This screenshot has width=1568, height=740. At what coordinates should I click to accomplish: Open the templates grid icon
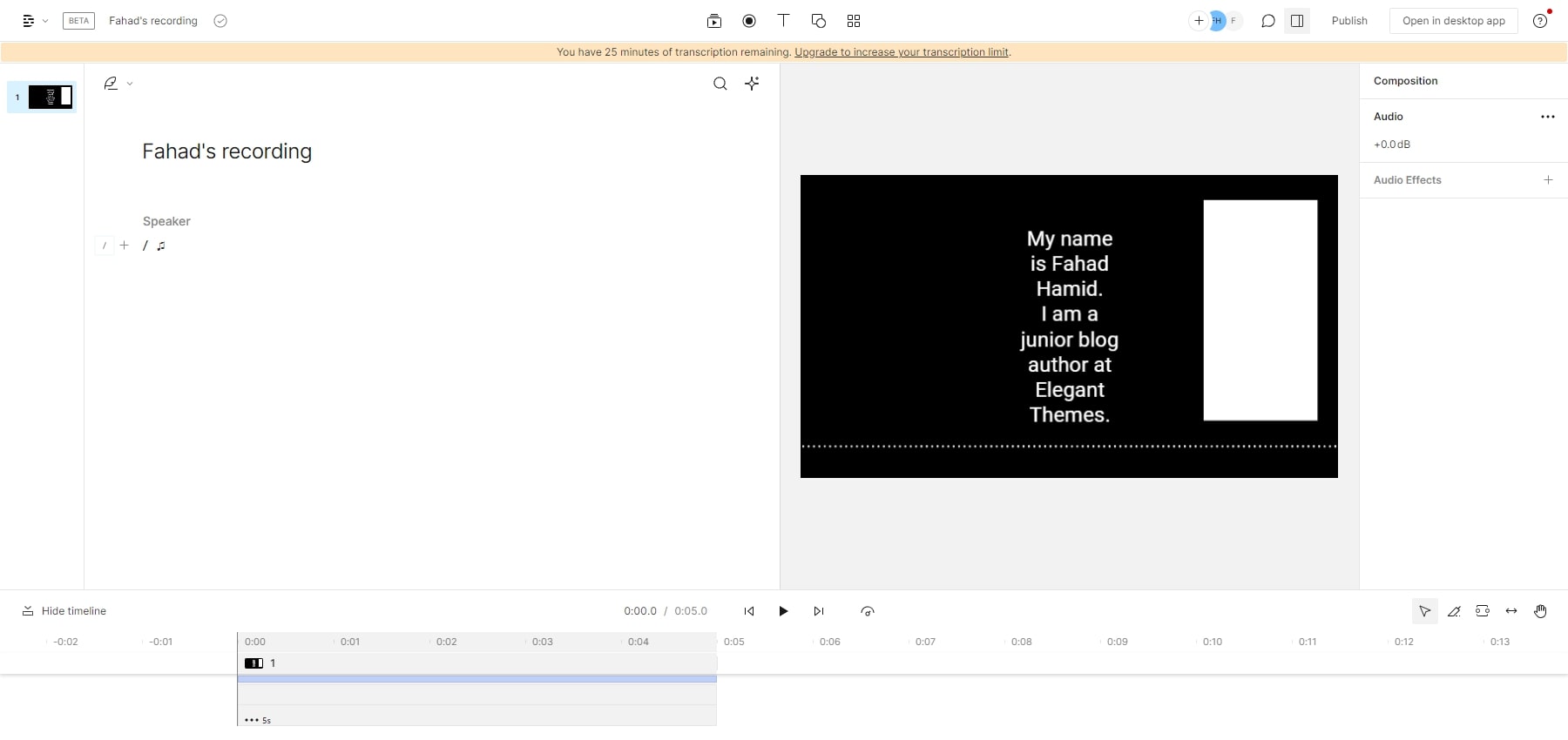click(854, 21)
